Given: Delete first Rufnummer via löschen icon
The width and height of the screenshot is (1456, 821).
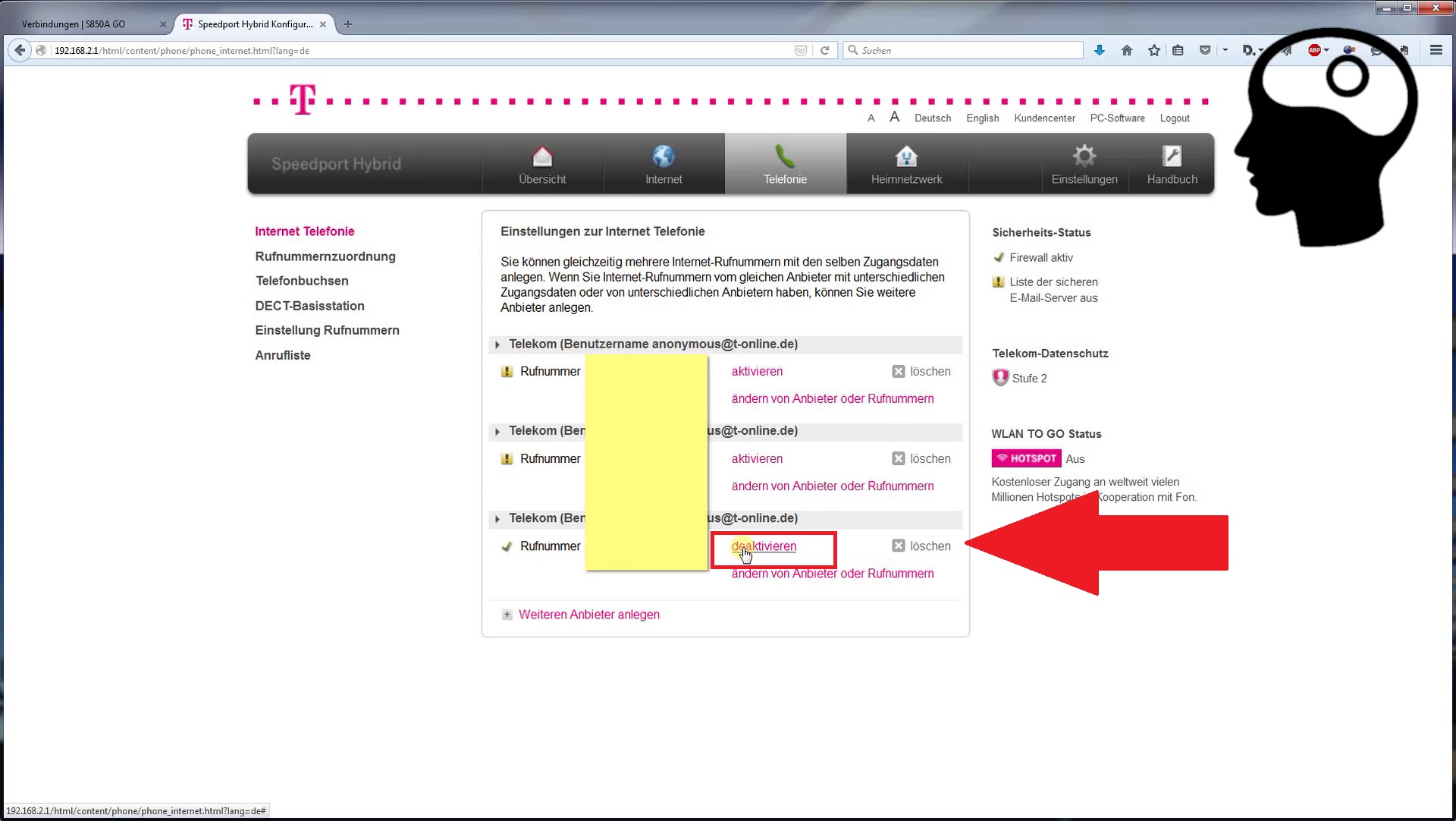Looking at the screenshot, I should 899,371.
